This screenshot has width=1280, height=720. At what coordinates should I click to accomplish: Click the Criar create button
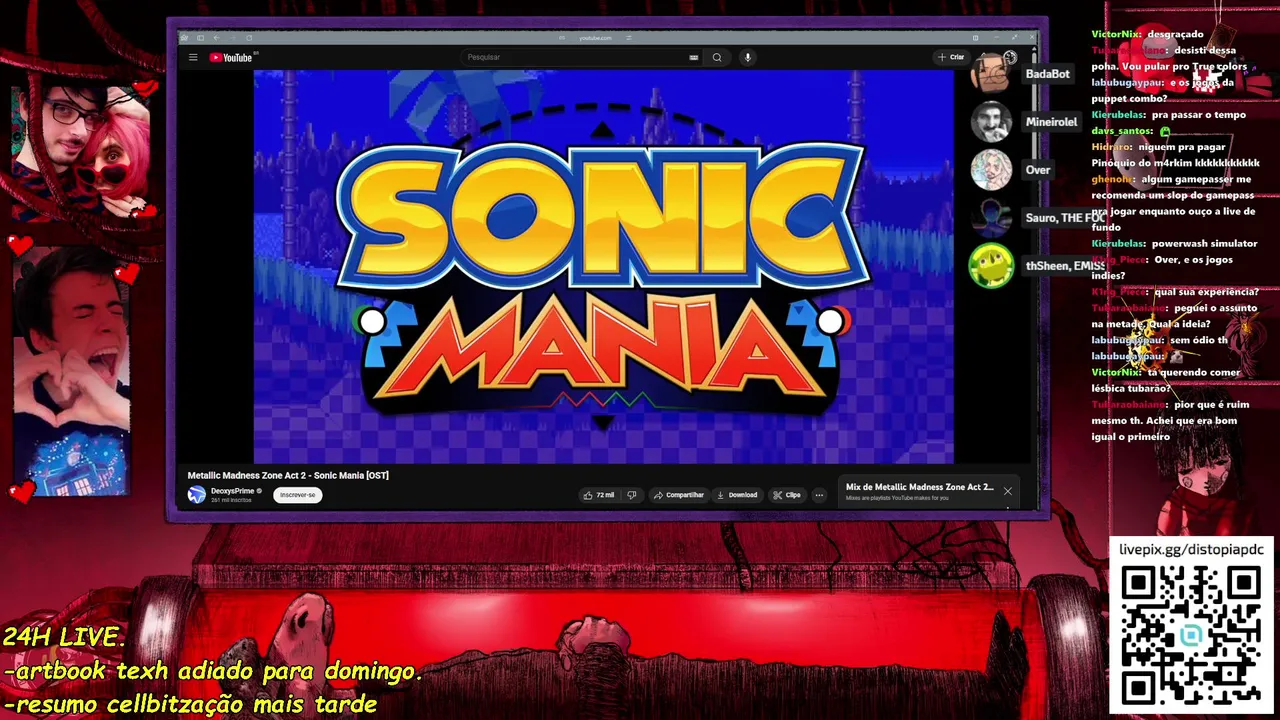(951, 57)
